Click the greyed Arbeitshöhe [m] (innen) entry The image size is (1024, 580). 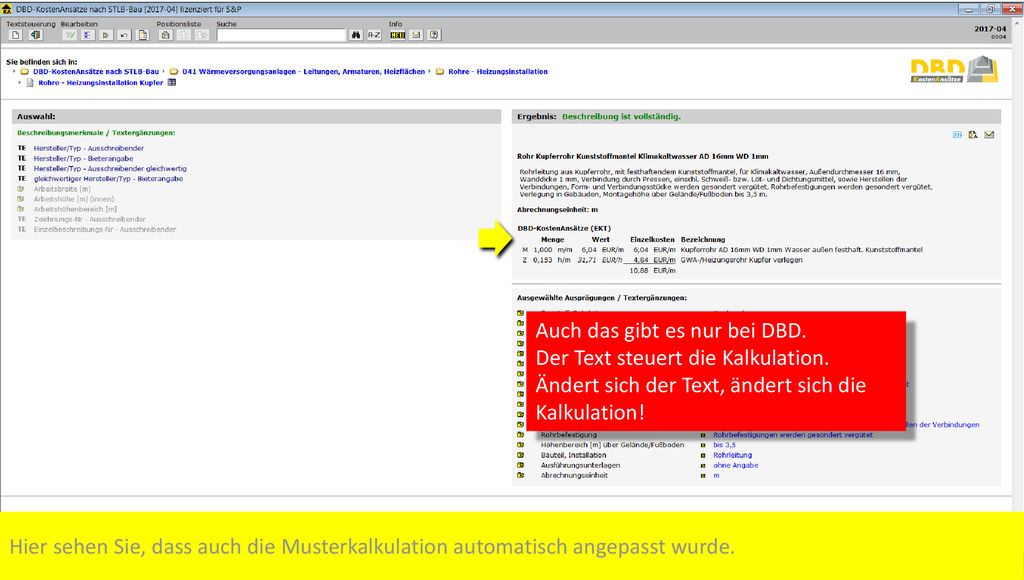[74, 199]
